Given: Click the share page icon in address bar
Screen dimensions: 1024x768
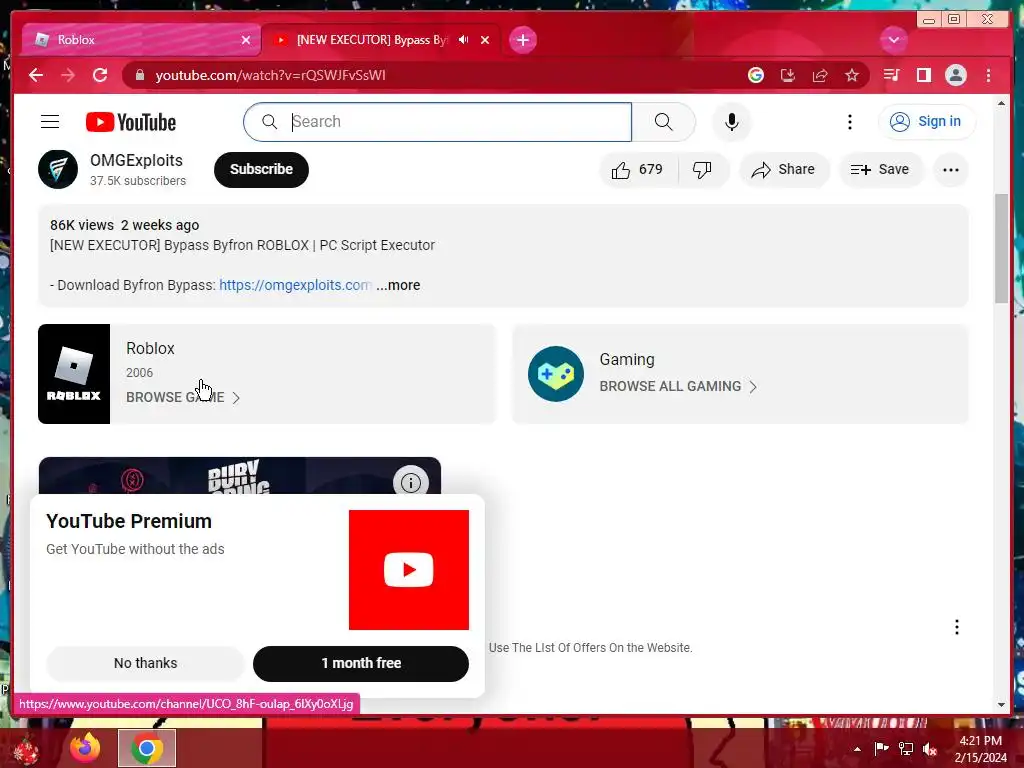Looking at the screenshot, I should point(820,75).
